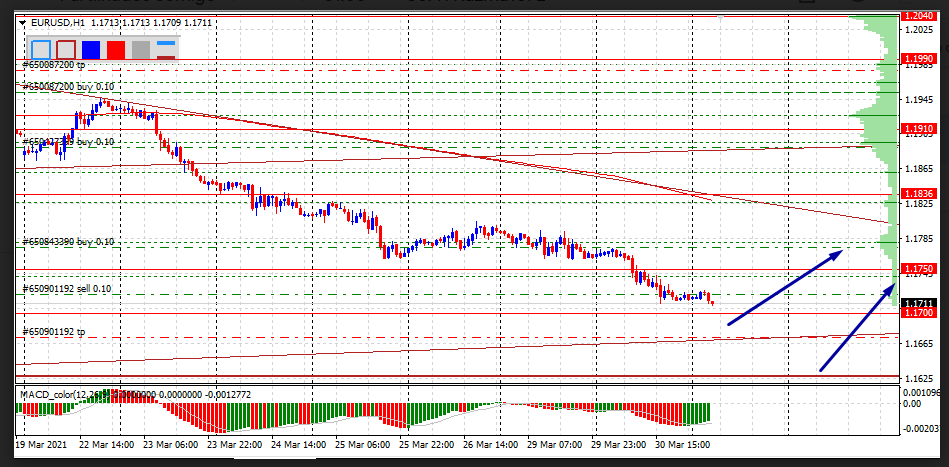949x467 pixels.
Task: Select order #650901192 sell 0.10 label
Action: pyautogui.click(x=67, y=289)
